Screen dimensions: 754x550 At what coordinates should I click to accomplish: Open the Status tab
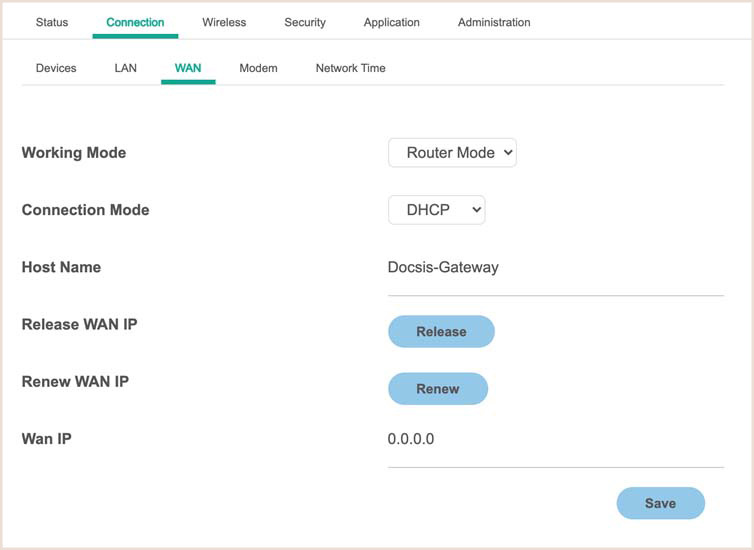(x=52, y=22)
